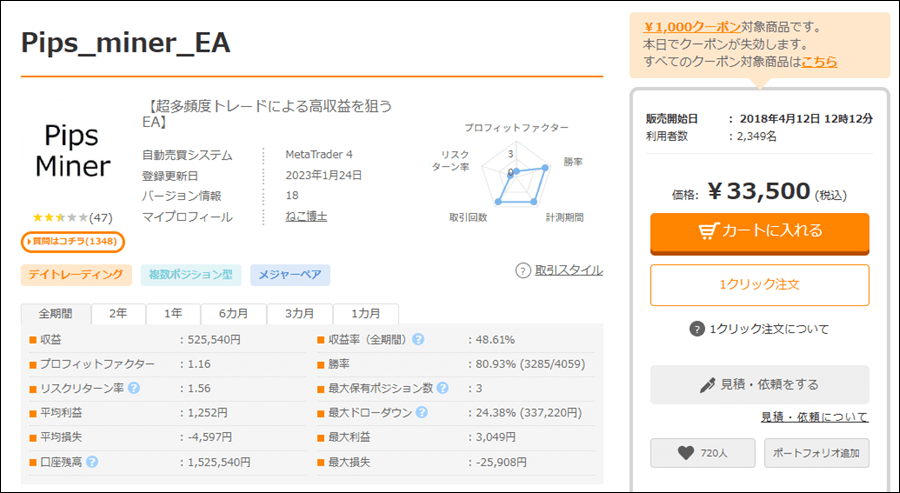Open the ねこ博士 profile link
900x493 pixels.
(x=306, y=217)
